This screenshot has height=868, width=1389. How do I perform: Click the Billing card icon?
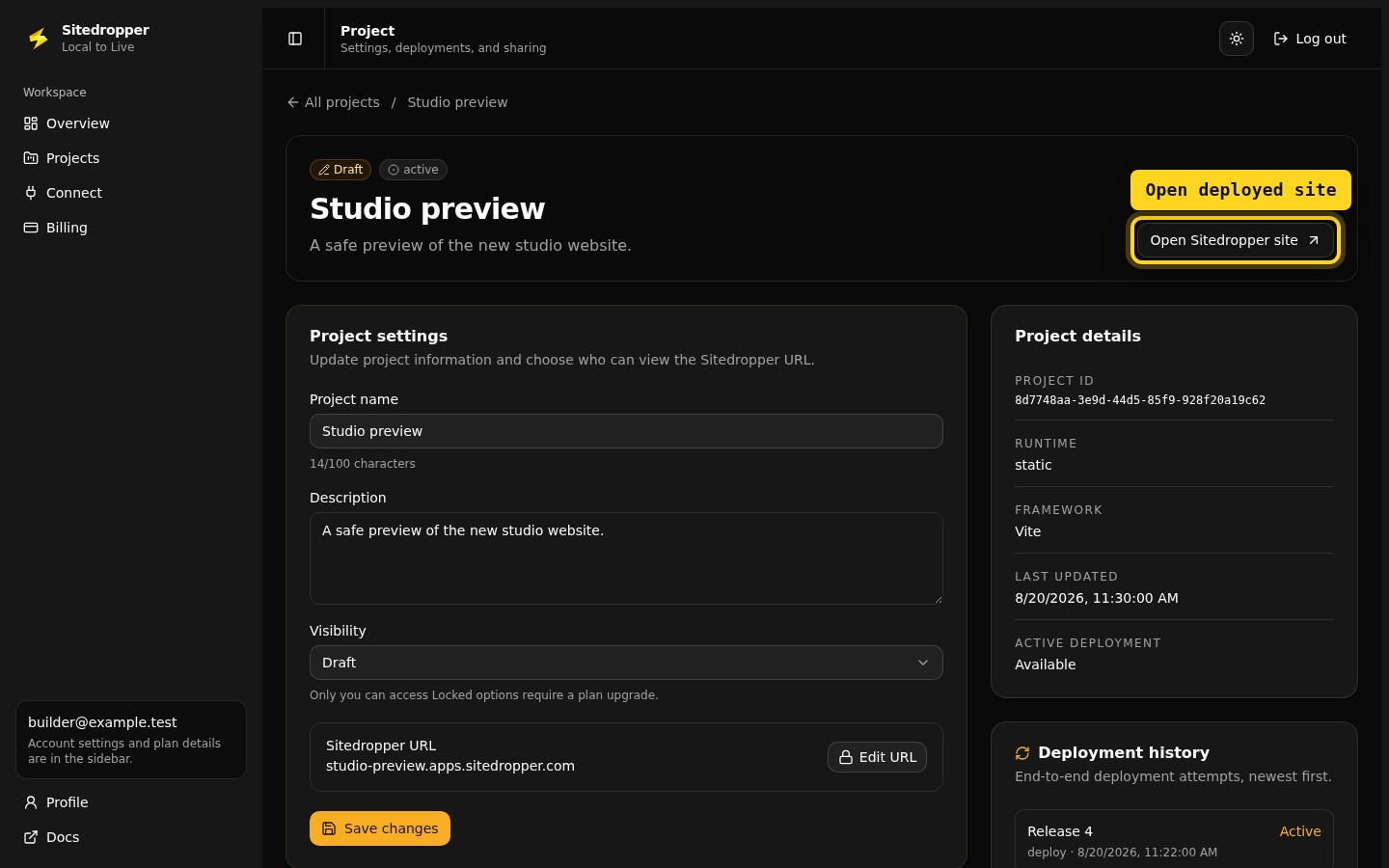point(31,228)
